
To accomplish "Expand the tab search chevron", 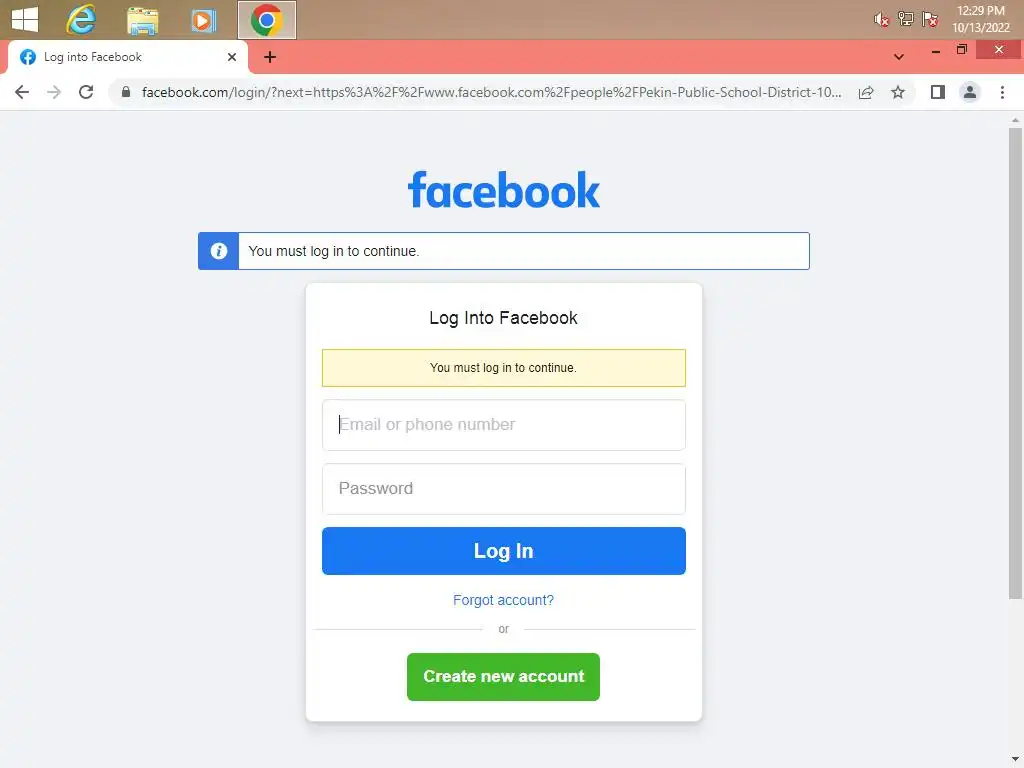I will tap(899, 57).
